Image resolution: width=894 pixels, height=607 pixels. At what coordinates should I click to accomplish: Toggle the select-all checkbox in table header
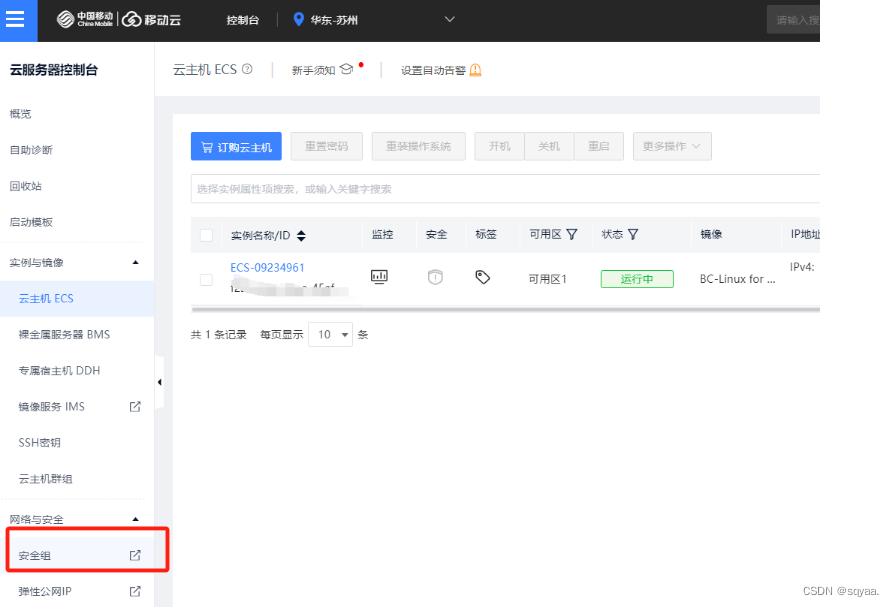(206, 236)
